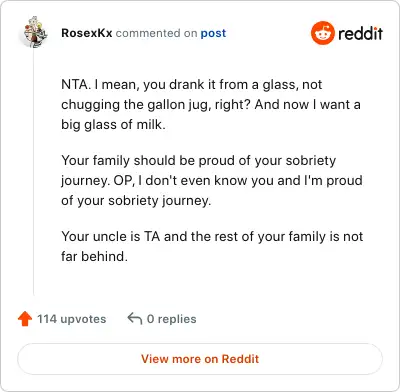Click the curved reply arrow icon
Screen dimensions: 400x392
click(x=135, y=319)
